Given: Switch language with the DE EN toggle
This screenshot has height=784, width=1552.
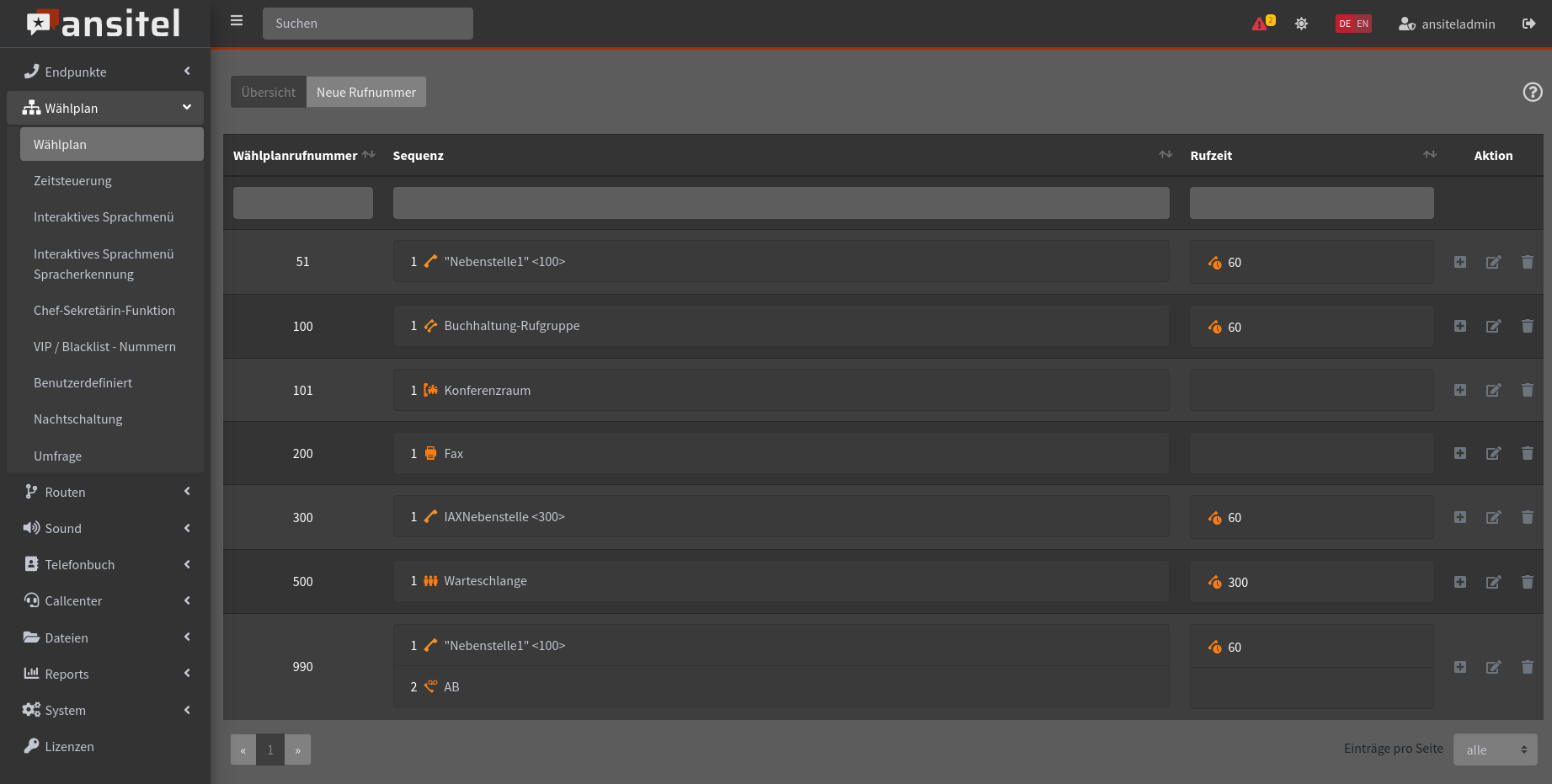Looking at the screenshot, I should pyautogui.click(x=1352, y=24).
